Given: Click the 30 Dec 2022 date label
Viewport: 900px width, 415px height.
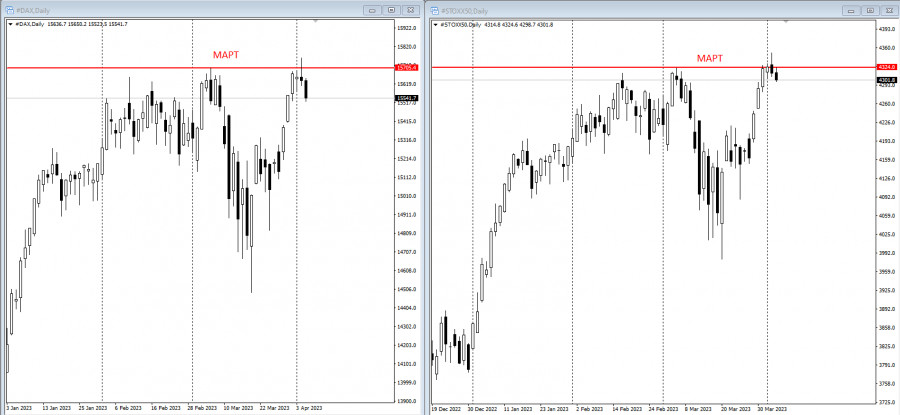Looking at the screenshot, I should pos(482,409).
